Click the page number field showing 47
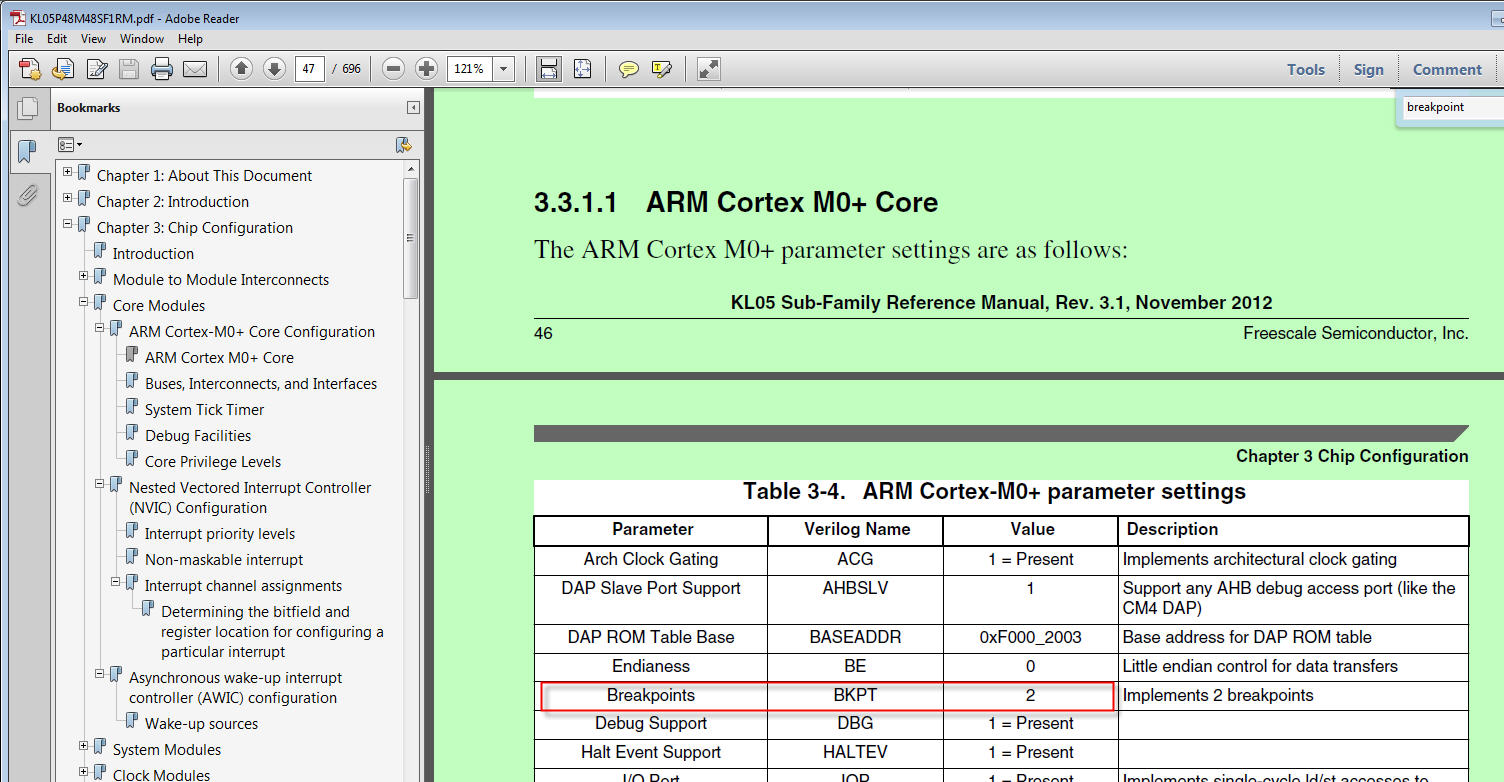 (309, 69)
